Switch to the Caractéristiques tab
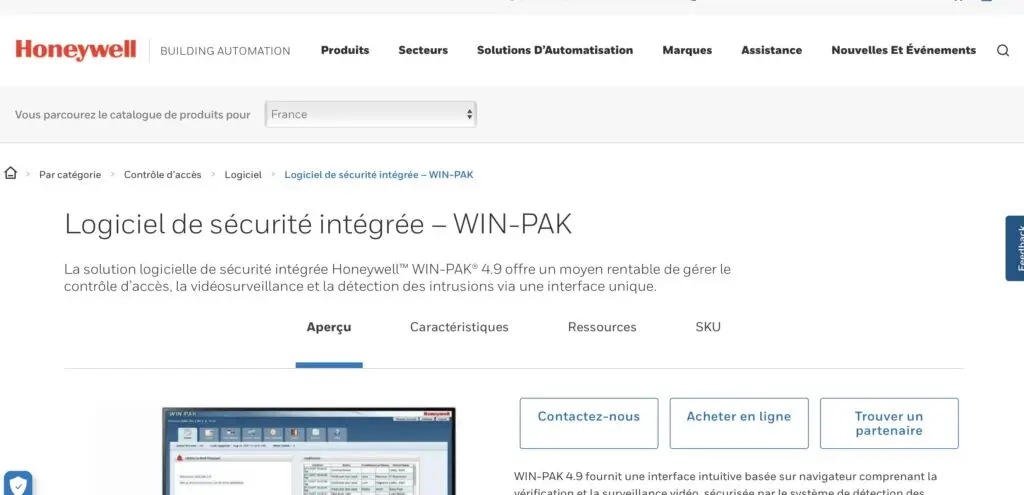This screenshot has height=495, width=1024. [459, 327]
